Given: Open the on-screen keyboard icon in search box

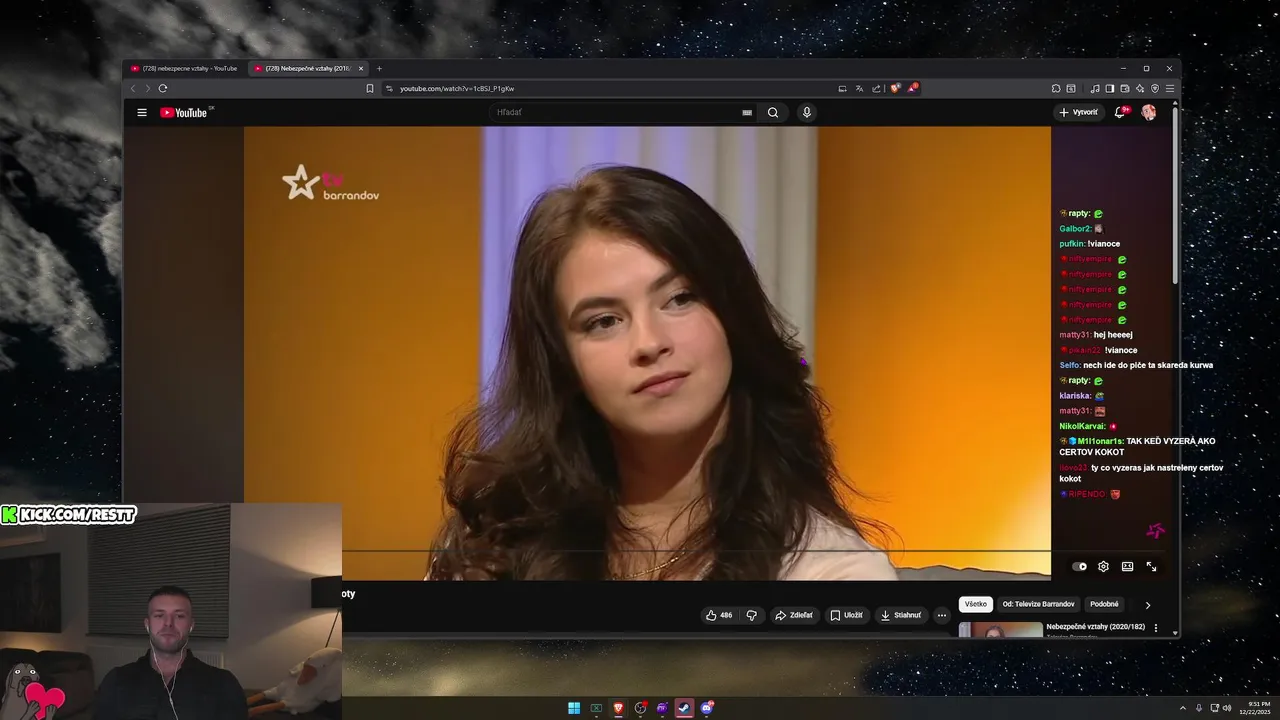Looking at the screenshot, I should [x=747, y=113].
